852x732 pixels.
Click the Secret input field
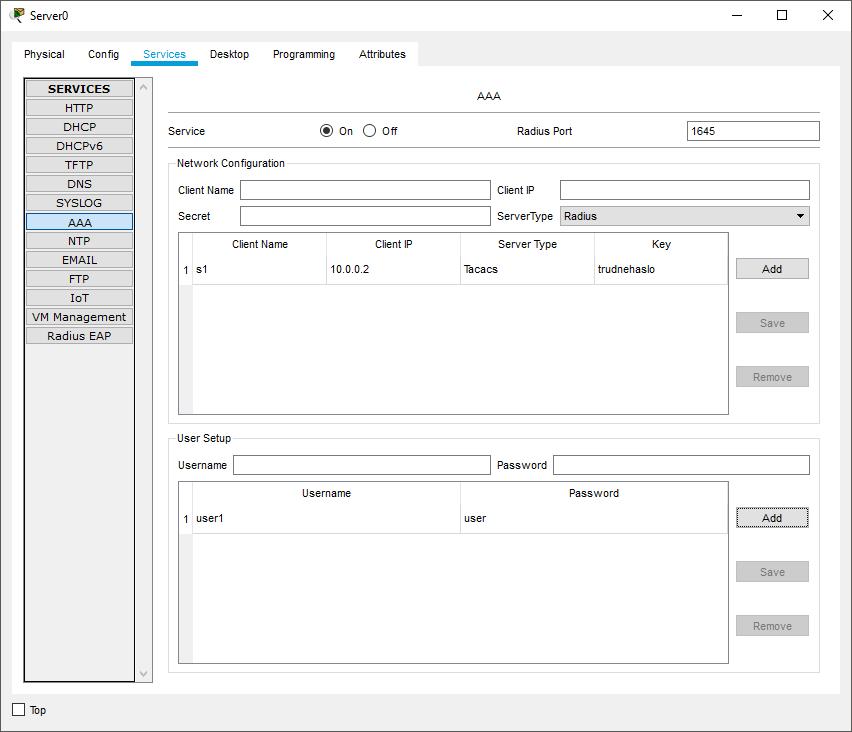pos(365,216)
